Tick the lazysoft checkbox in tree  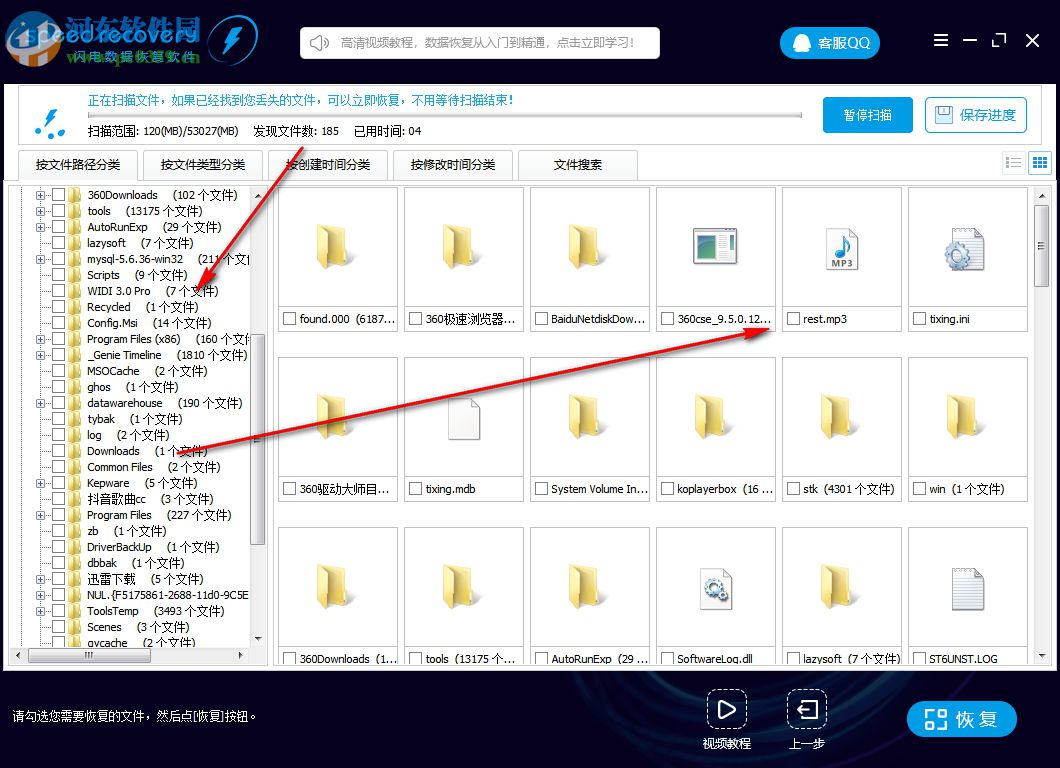click(x=59, y=243)
